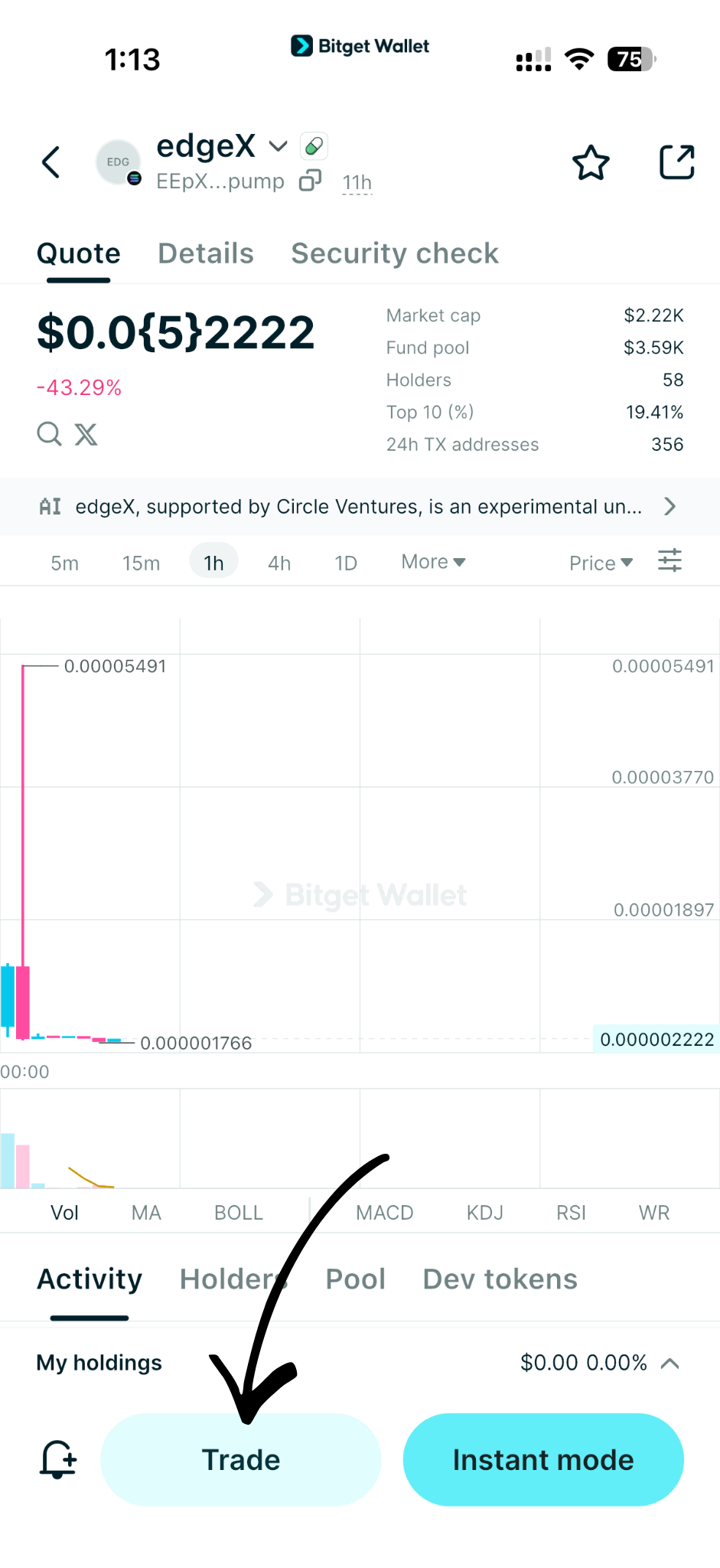Image resolution: width=720 pixels, height=1568 pixels.
Task: Open chart indicator settings icon
Action: click(x=670, y=560)
